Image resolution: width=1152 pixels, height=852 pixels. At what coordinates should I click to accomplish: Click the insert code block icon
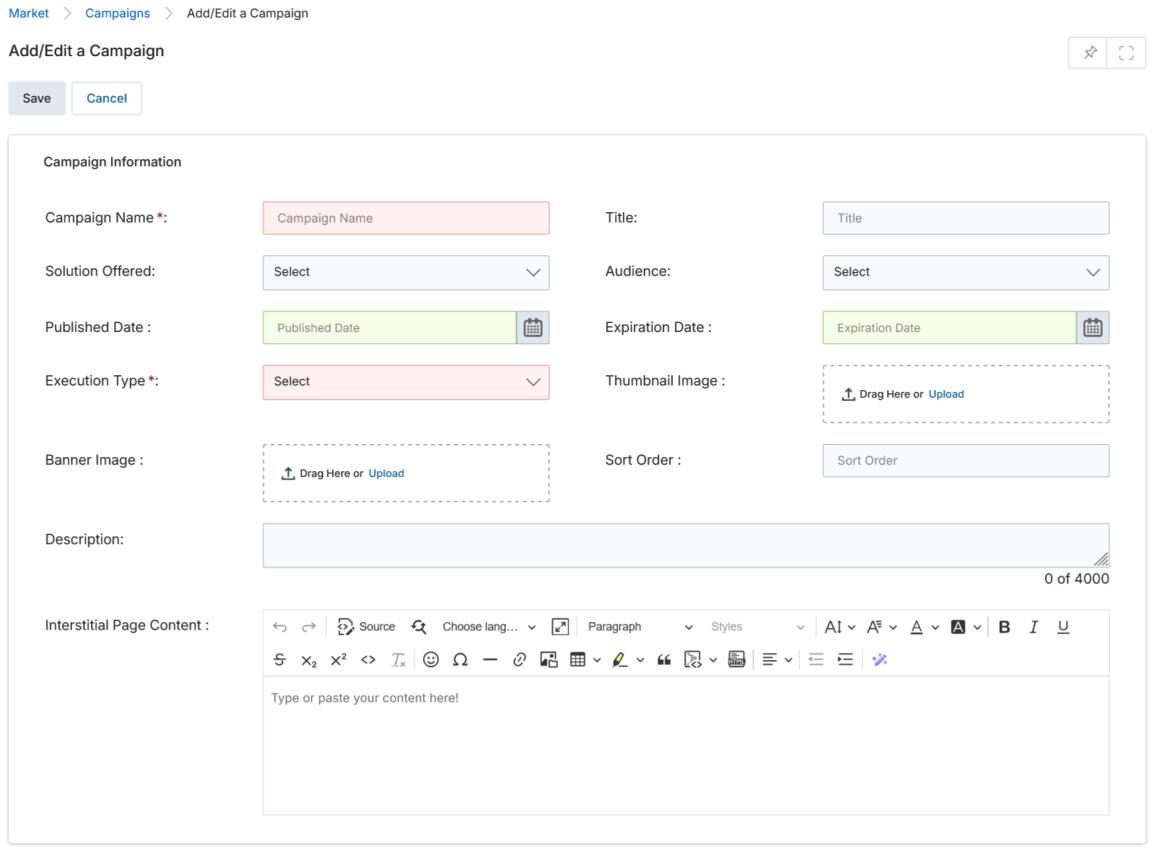pyautogui.click(x=692, y=660)
